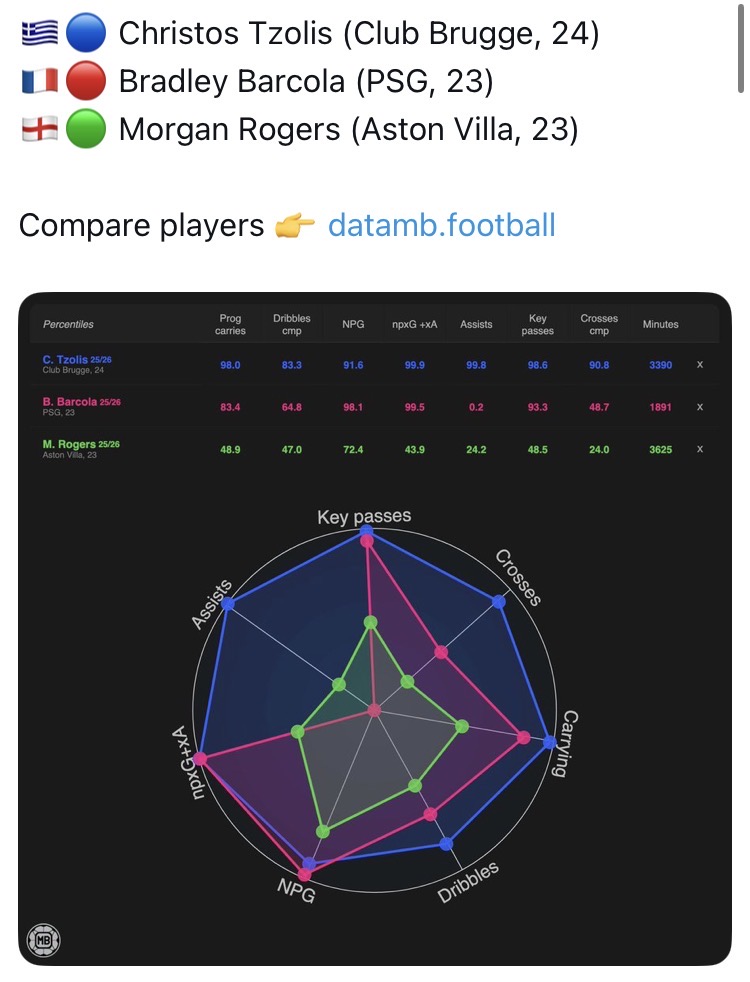Remove M. Rogers row with its X
The image size is (750, 982).
[700, 449]
